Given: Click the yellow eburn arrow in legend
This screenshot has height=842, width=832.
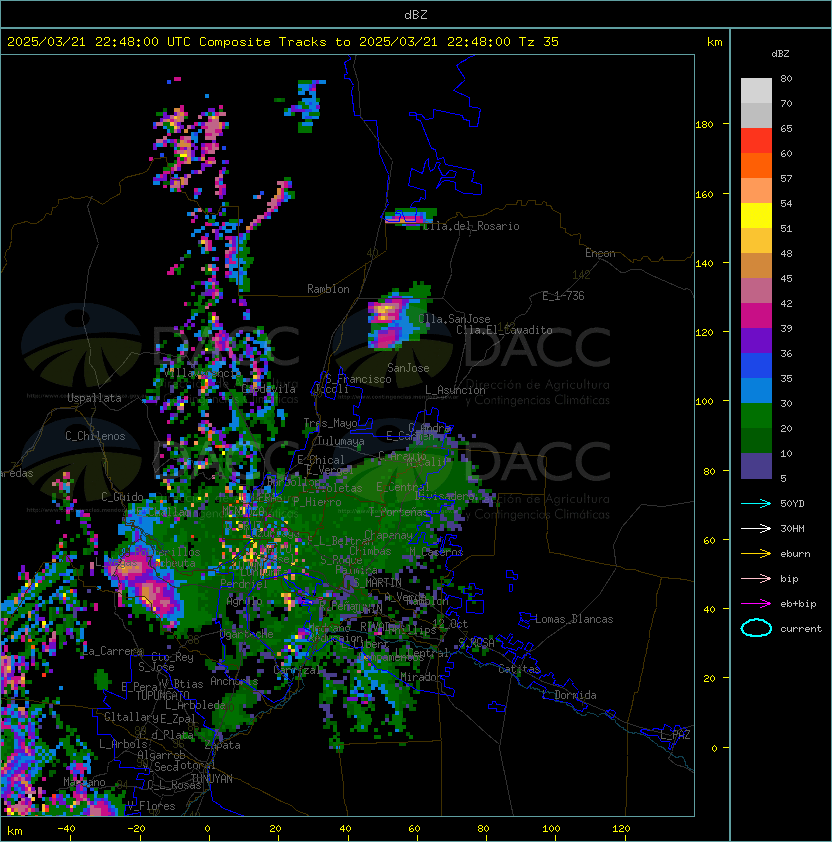Looking at the screenshot, I should tap(756, 554).
